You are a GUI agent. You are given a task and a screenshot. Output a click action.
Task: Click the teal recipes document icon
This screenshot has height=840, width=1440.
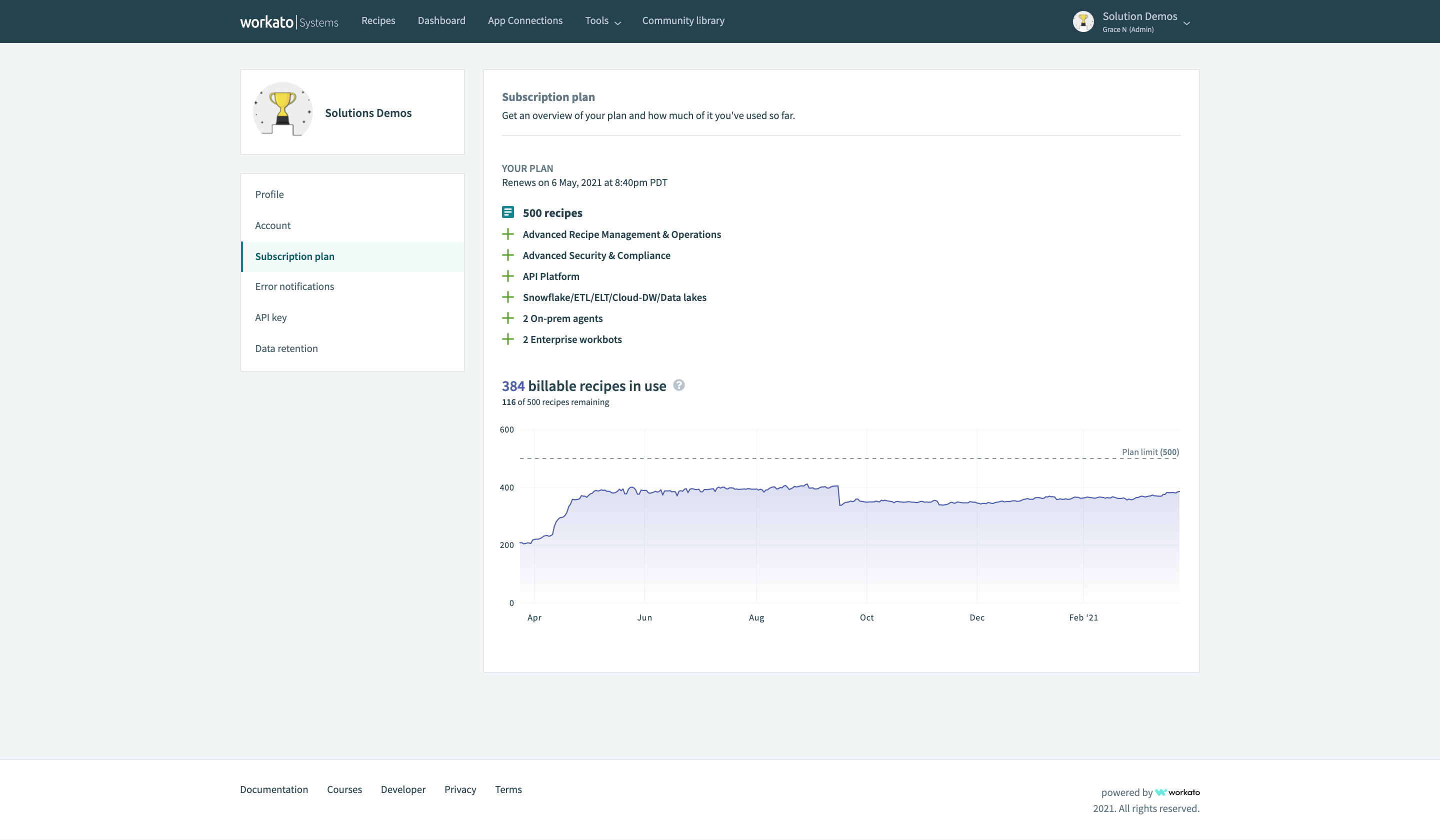[x=508, y=212]
